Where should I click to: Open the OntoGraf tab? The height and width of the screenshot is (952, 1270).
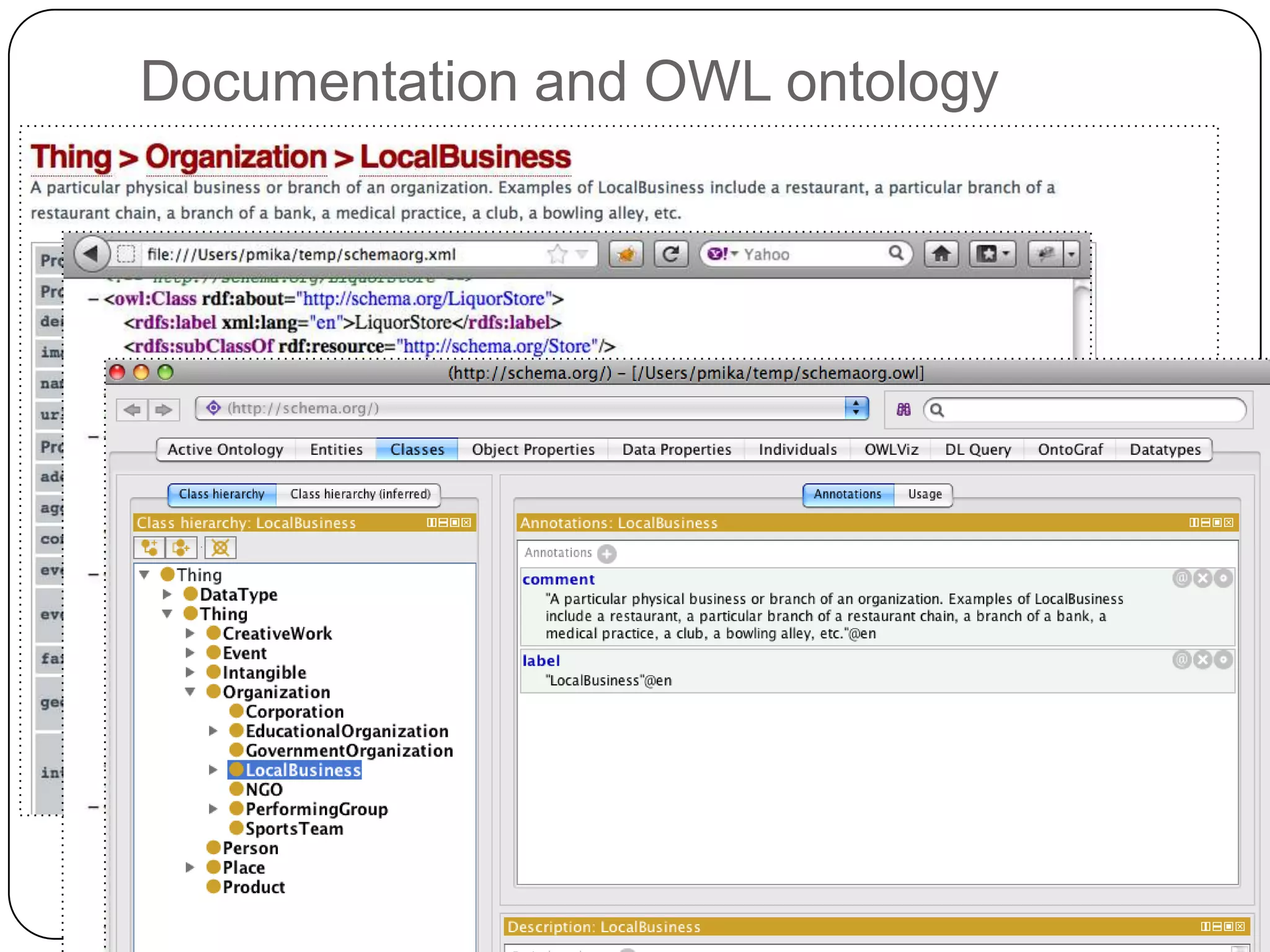point(1070,449)
